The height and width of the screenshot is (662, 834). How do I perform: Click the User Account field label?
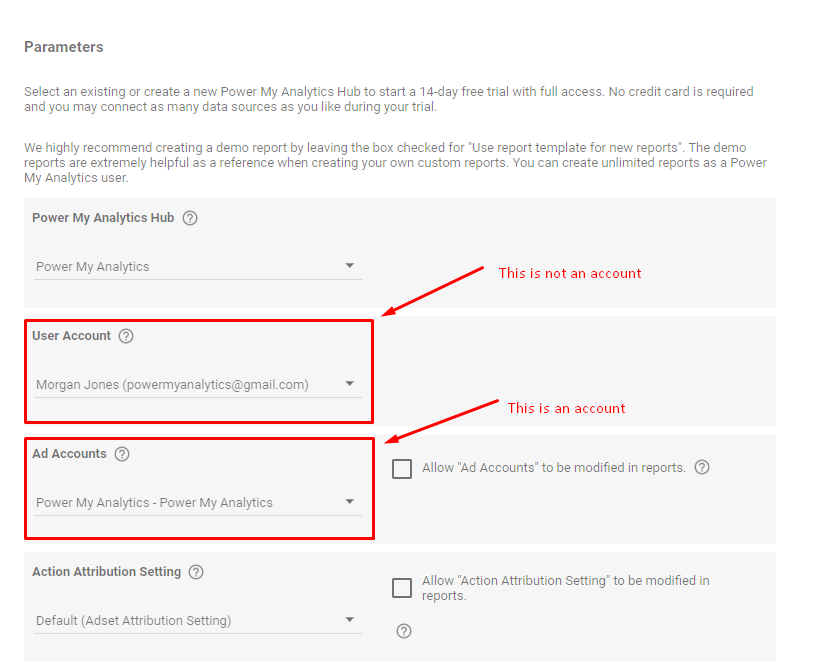coord(71,336)
